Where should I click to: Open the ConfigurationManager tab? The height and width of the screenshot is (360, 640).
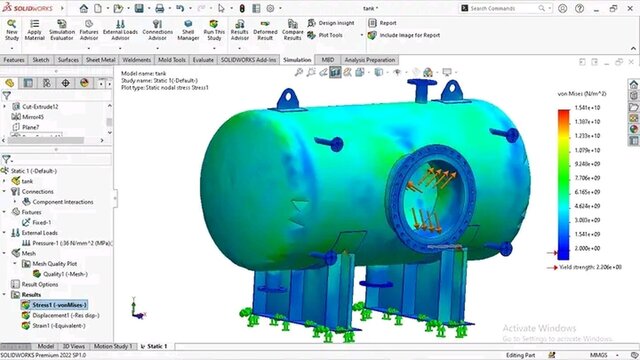[x=47, y=83]
